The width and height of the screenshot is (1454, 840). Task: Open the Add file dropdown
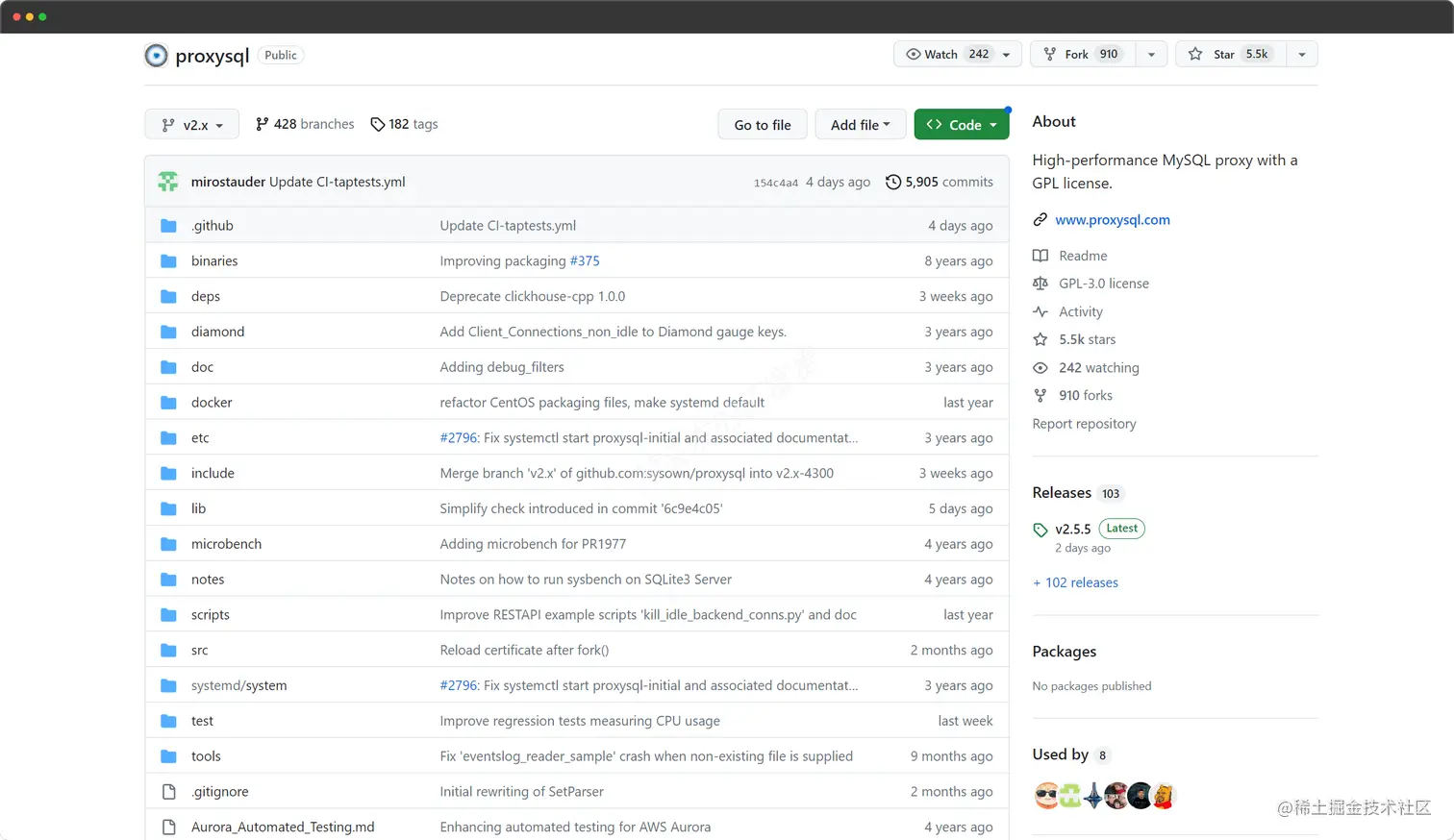click(860, 125)
